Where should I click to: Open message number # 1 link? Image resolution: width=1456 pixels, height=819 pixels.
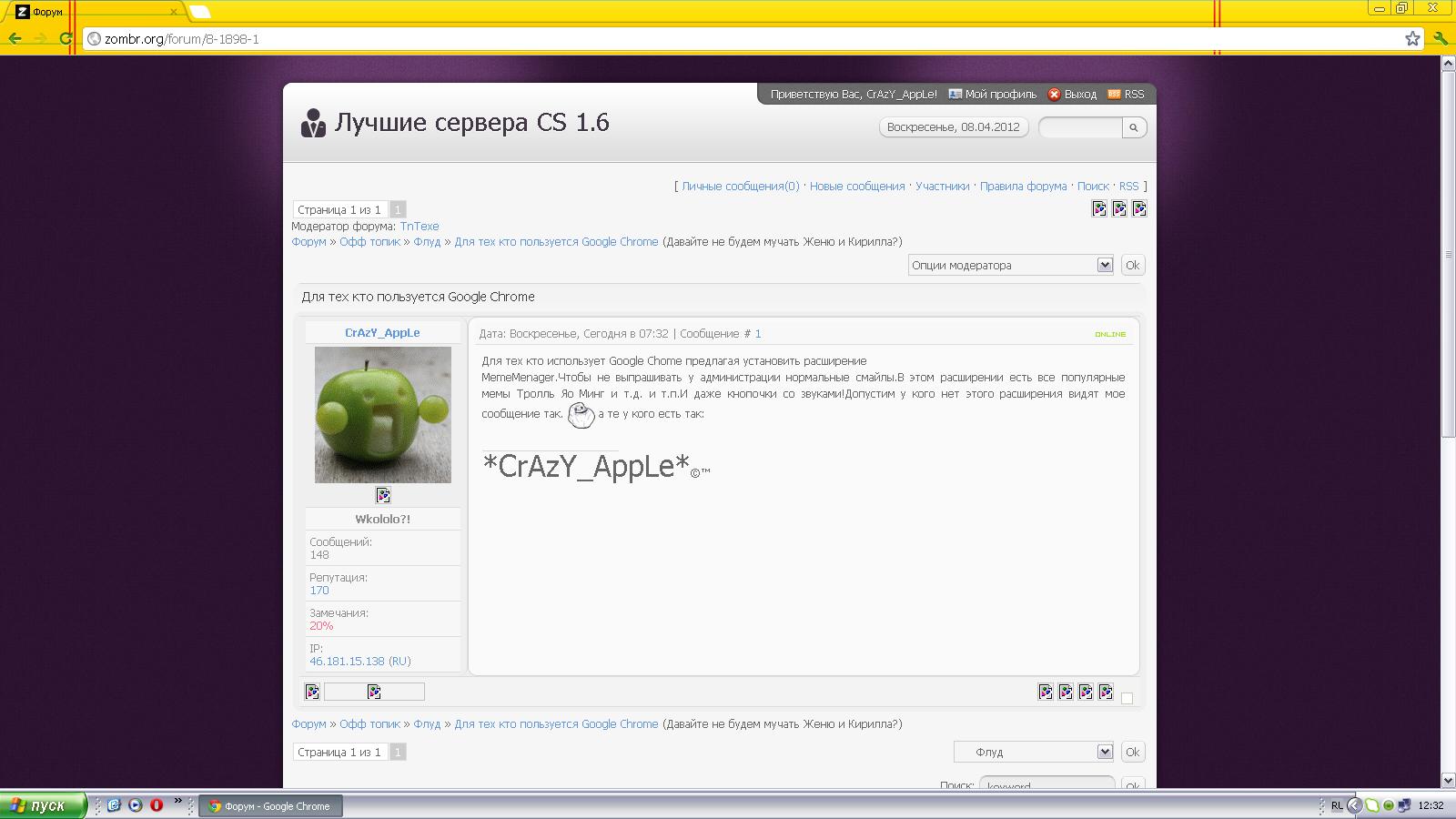coord(758,333)
